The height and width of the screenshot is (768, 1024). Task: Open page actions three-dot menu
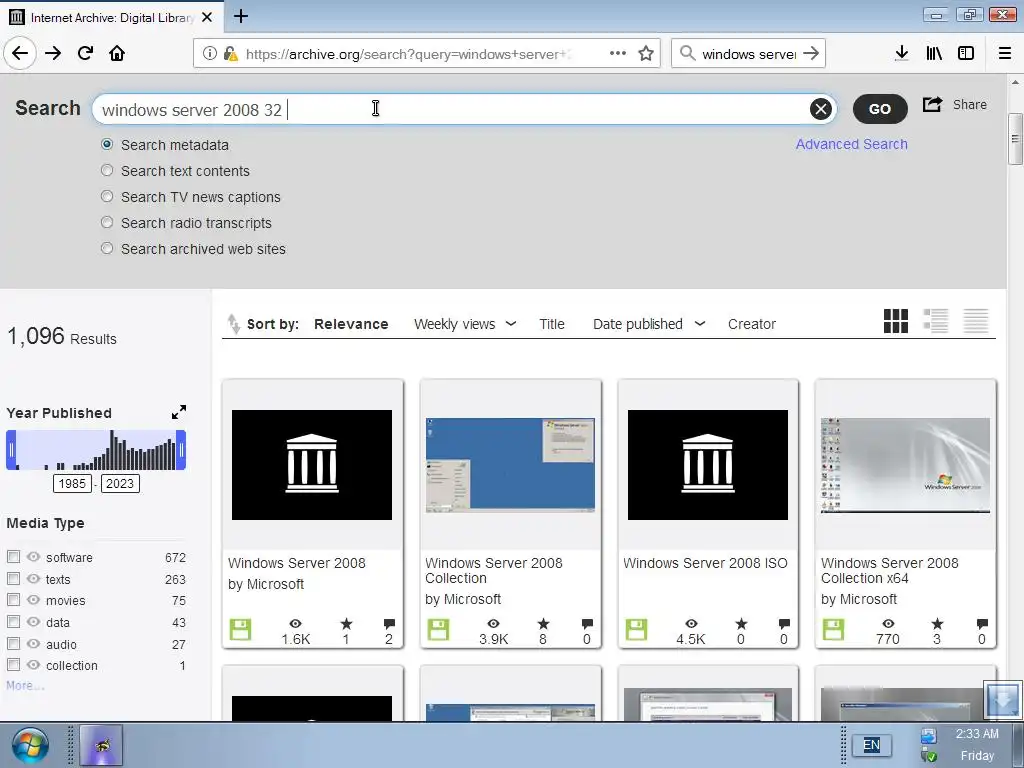(x=618, y=54)
